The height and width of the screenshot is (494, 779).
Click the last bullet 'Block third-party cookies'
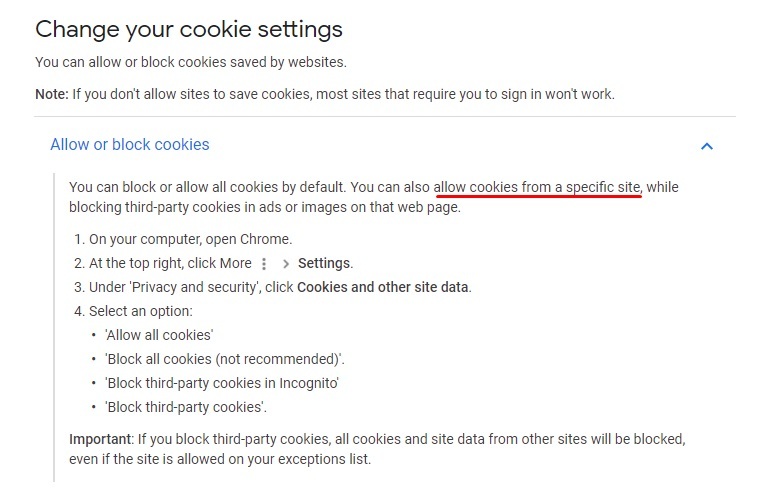(186, 407)
